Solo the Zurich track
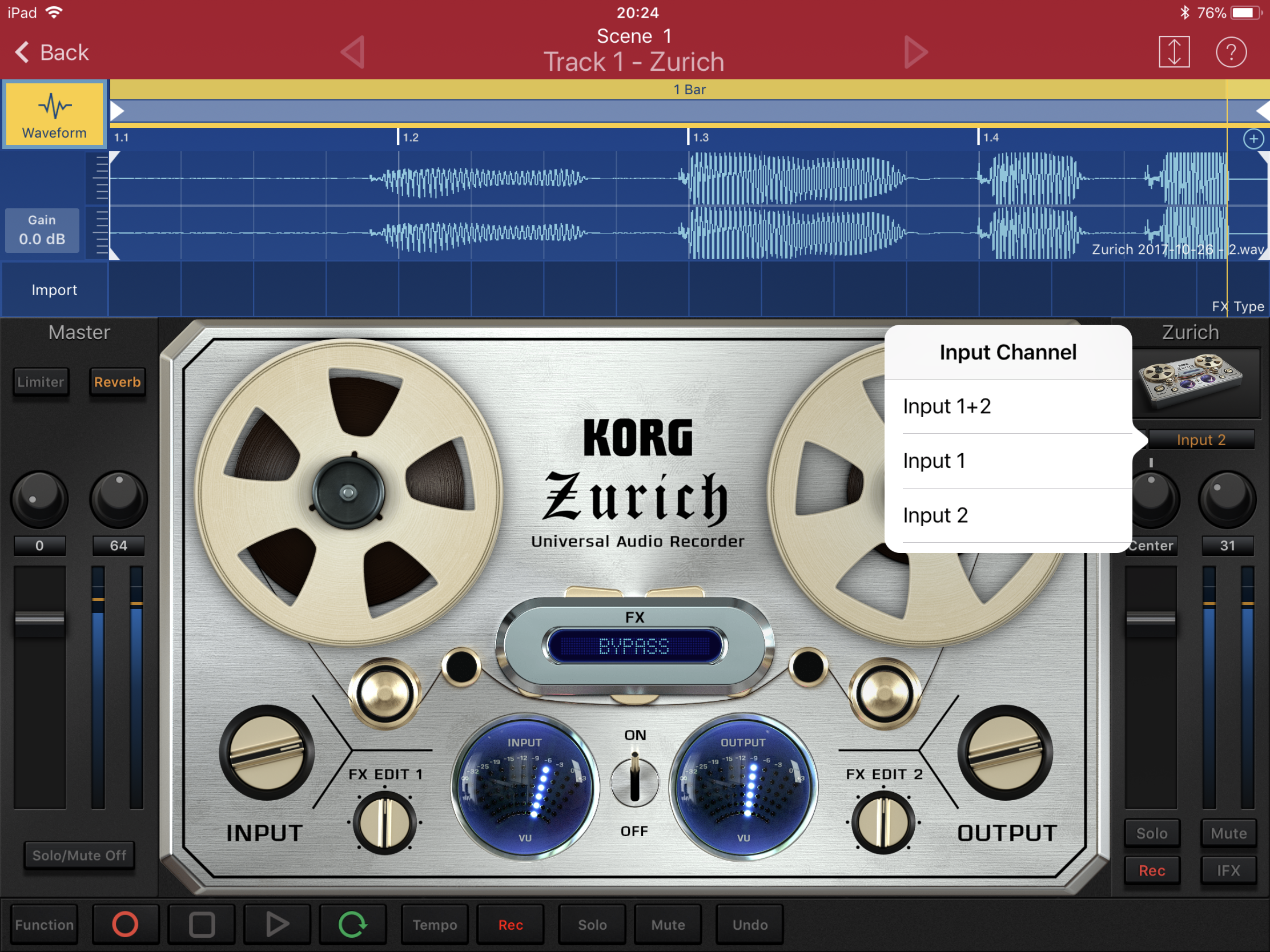This screenshot has width=1270, height=952. click(x=1152, y=833)
